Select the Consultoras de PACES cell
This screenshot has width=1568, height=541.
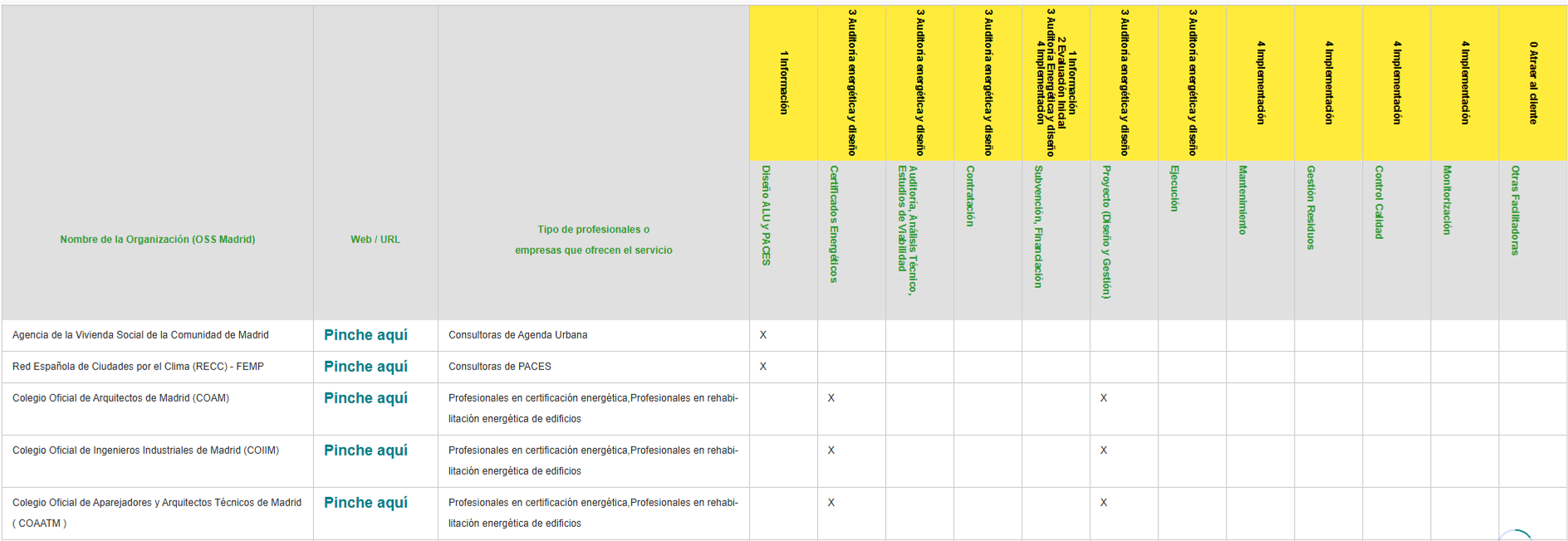pos(500,367)
